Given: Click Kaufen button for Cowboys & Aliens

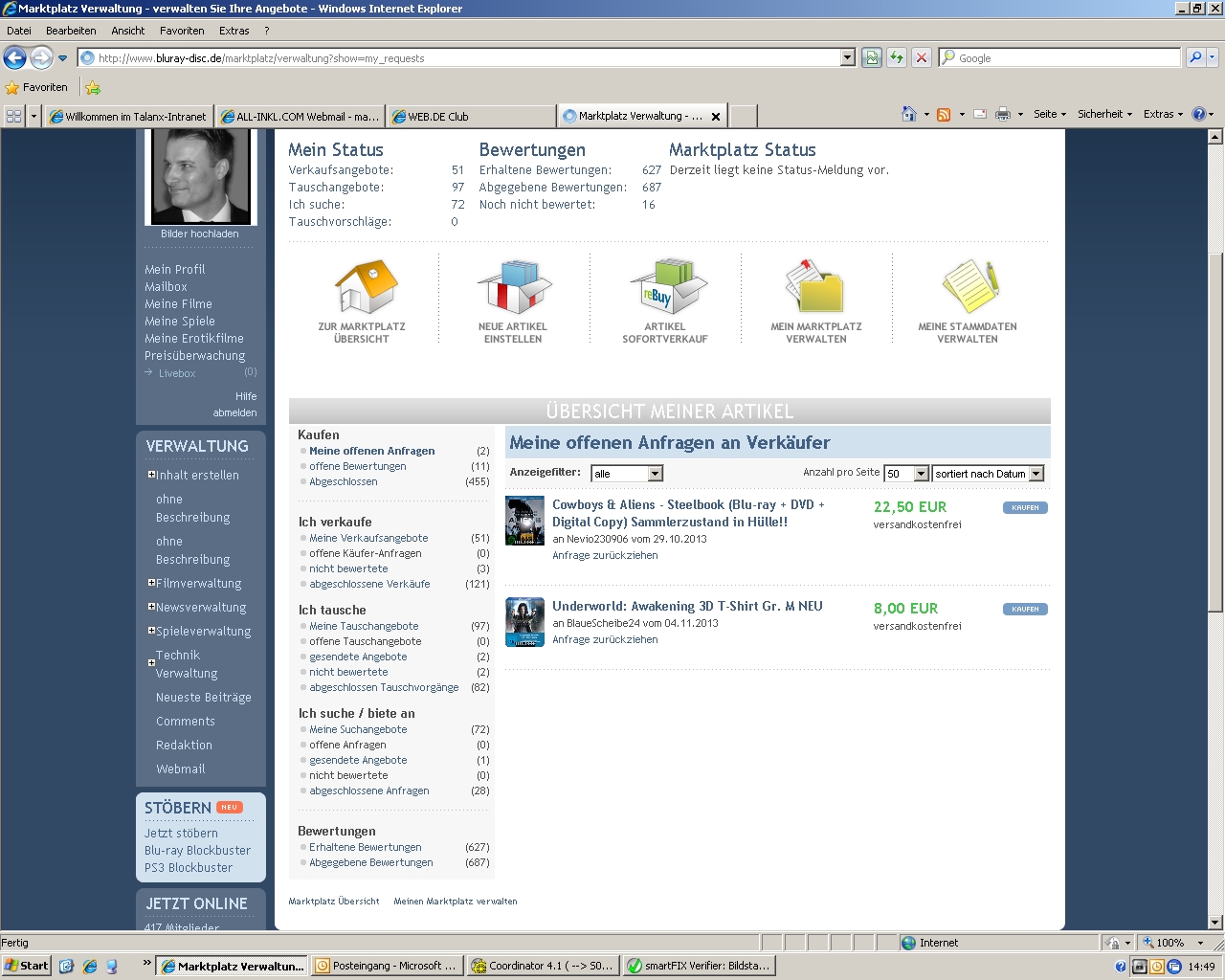Looking at the screenshot, I should (x=1025, y=508).
